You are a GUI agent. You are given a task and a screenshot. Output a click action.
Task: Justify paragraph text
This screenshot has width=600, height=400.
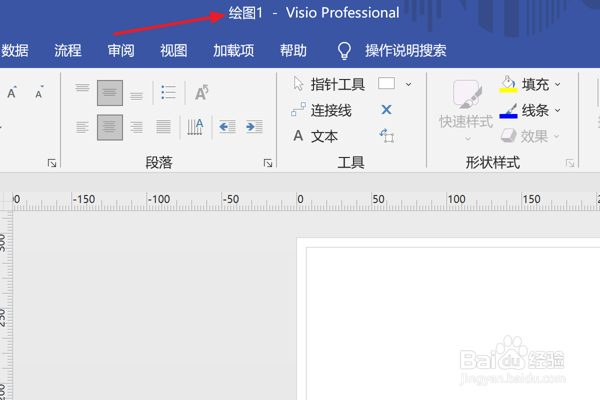pos(163,127)
